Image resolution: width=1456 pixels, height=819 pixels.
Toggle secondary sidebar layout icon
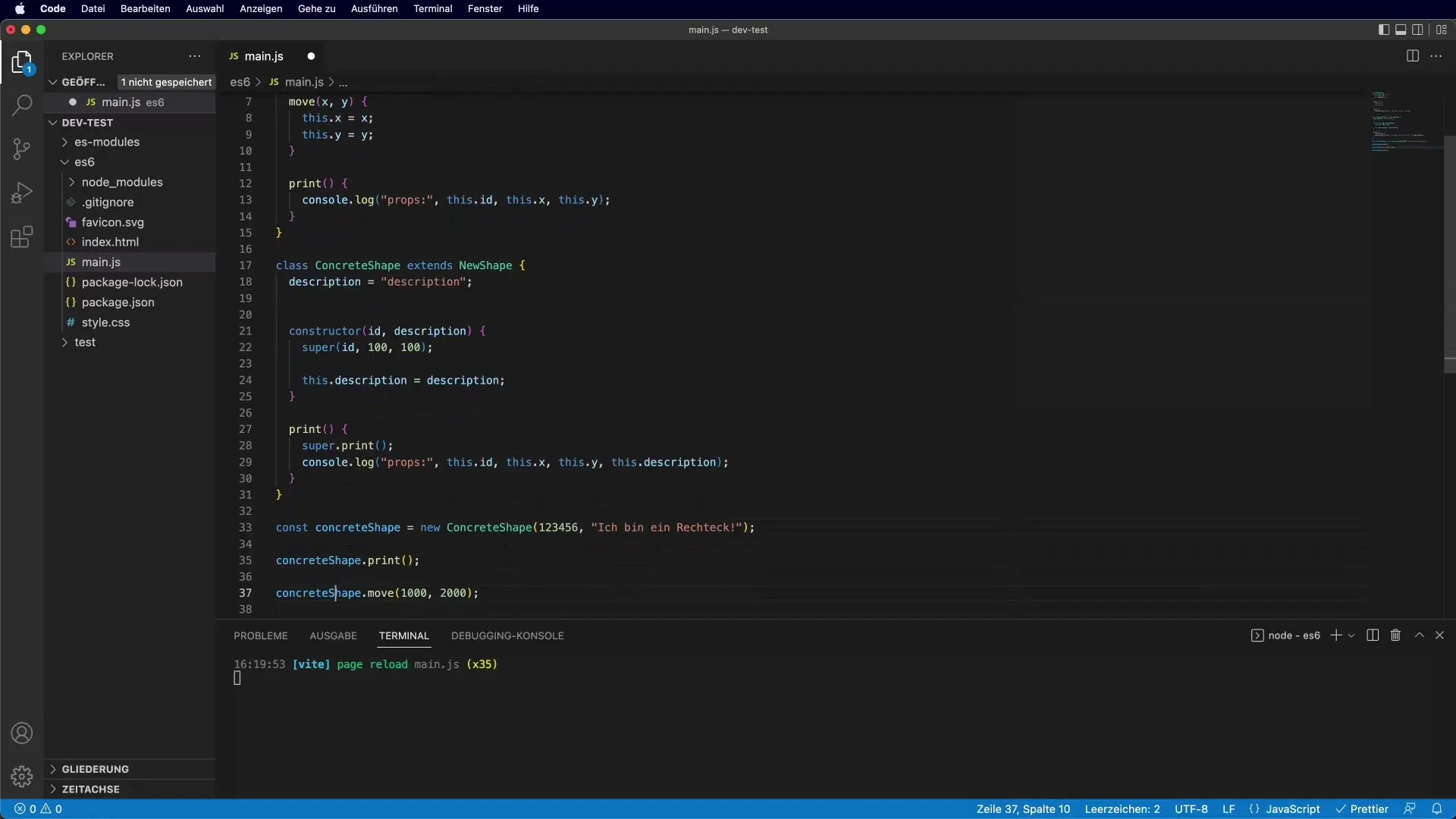(1417, 30)
